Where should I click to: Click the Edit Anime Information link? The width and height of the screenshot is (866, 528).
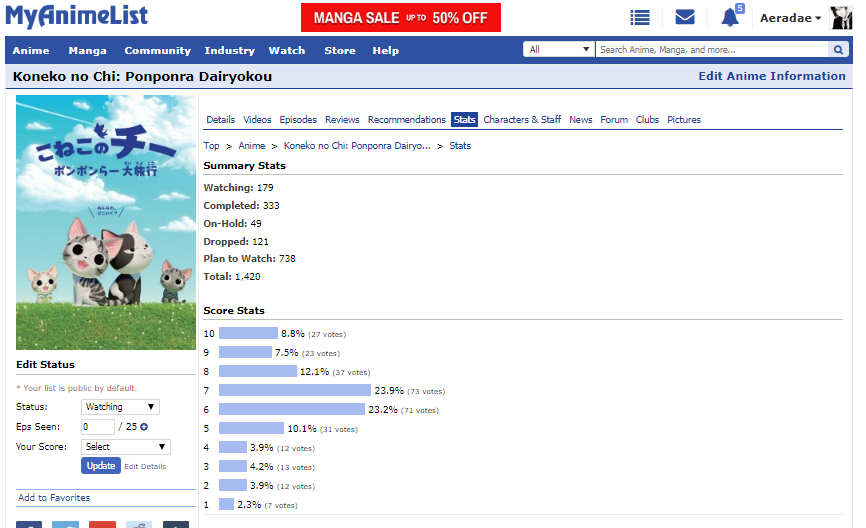click(771, 76)
